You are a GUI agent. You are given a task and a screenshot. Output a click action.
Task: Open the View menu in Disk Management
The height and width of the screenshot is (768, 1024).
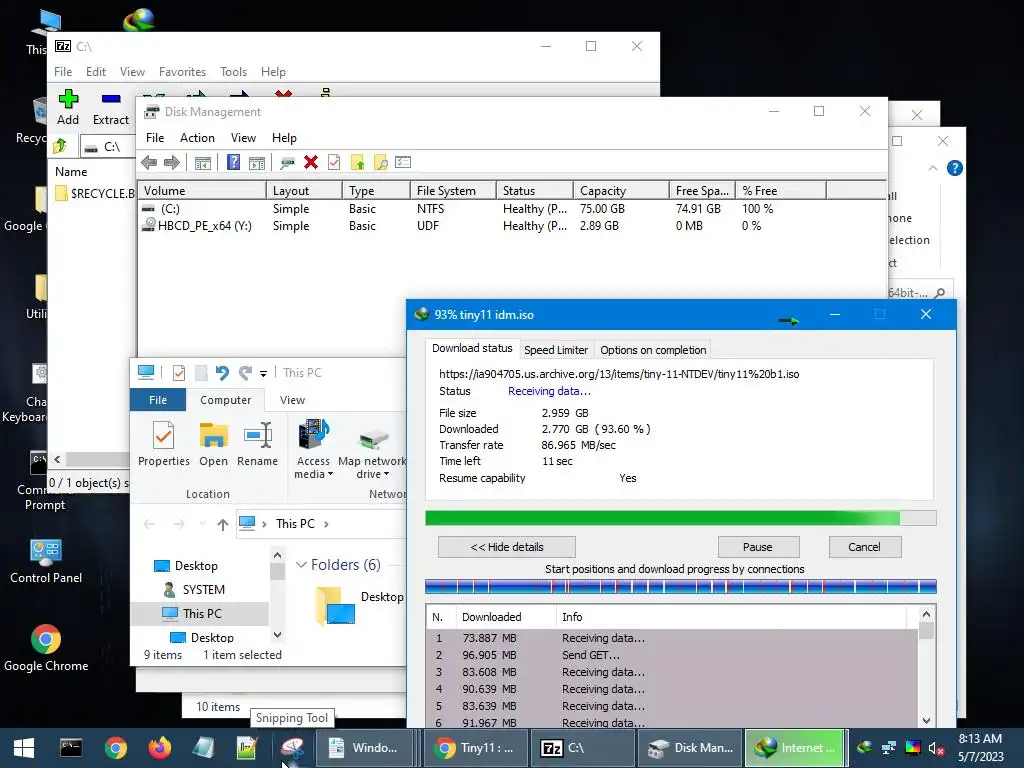[x=243, y=138]
